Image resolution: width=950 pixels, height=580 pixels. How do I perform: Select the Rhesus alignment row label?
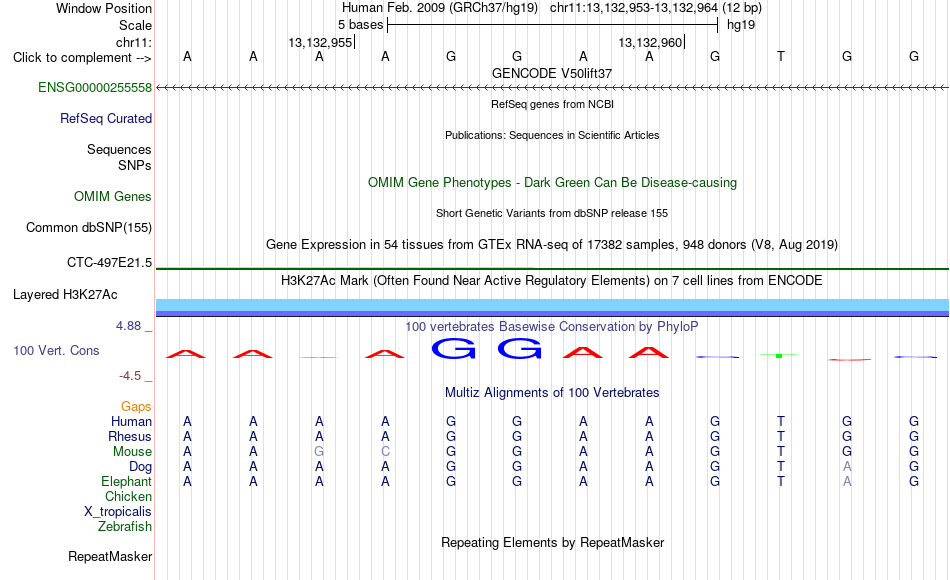130,436
